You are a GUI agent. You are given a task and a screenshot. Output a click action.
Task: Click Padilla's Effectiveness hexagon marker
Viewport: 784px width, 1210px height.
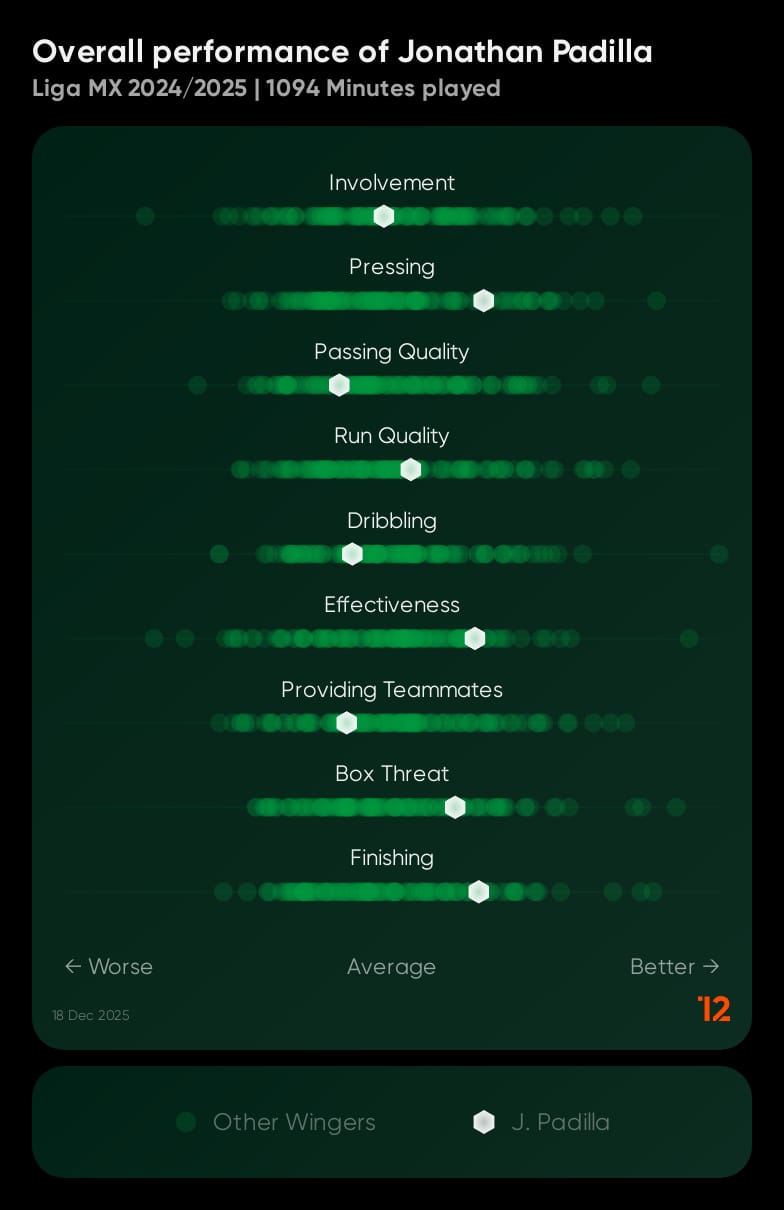pyautogui.click(x=475, y=638)
